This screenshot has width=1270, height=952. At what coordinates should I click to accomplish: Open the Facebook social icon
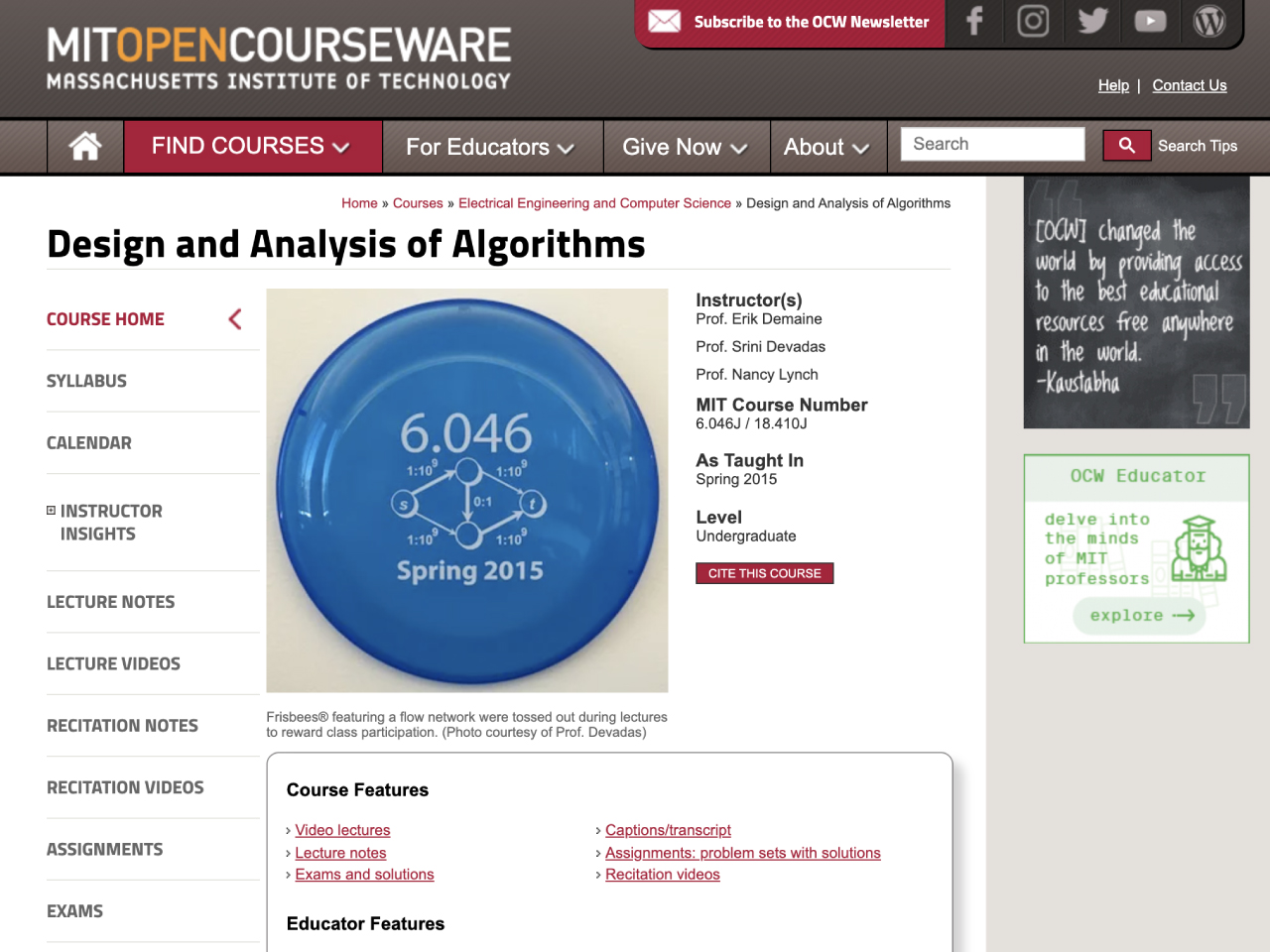(974, 21)
